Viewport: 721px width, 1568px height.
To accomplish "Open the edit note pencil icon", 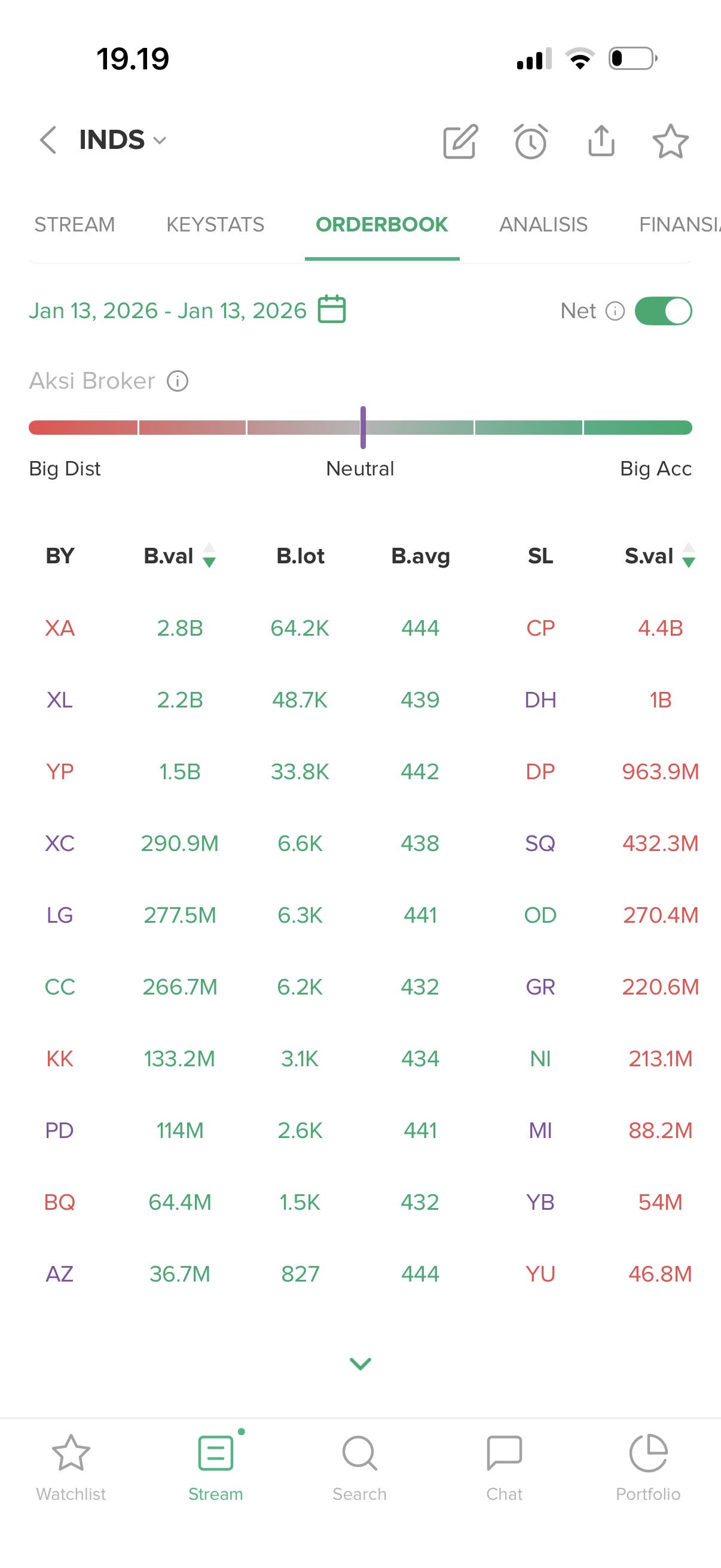I will [460, 141].
